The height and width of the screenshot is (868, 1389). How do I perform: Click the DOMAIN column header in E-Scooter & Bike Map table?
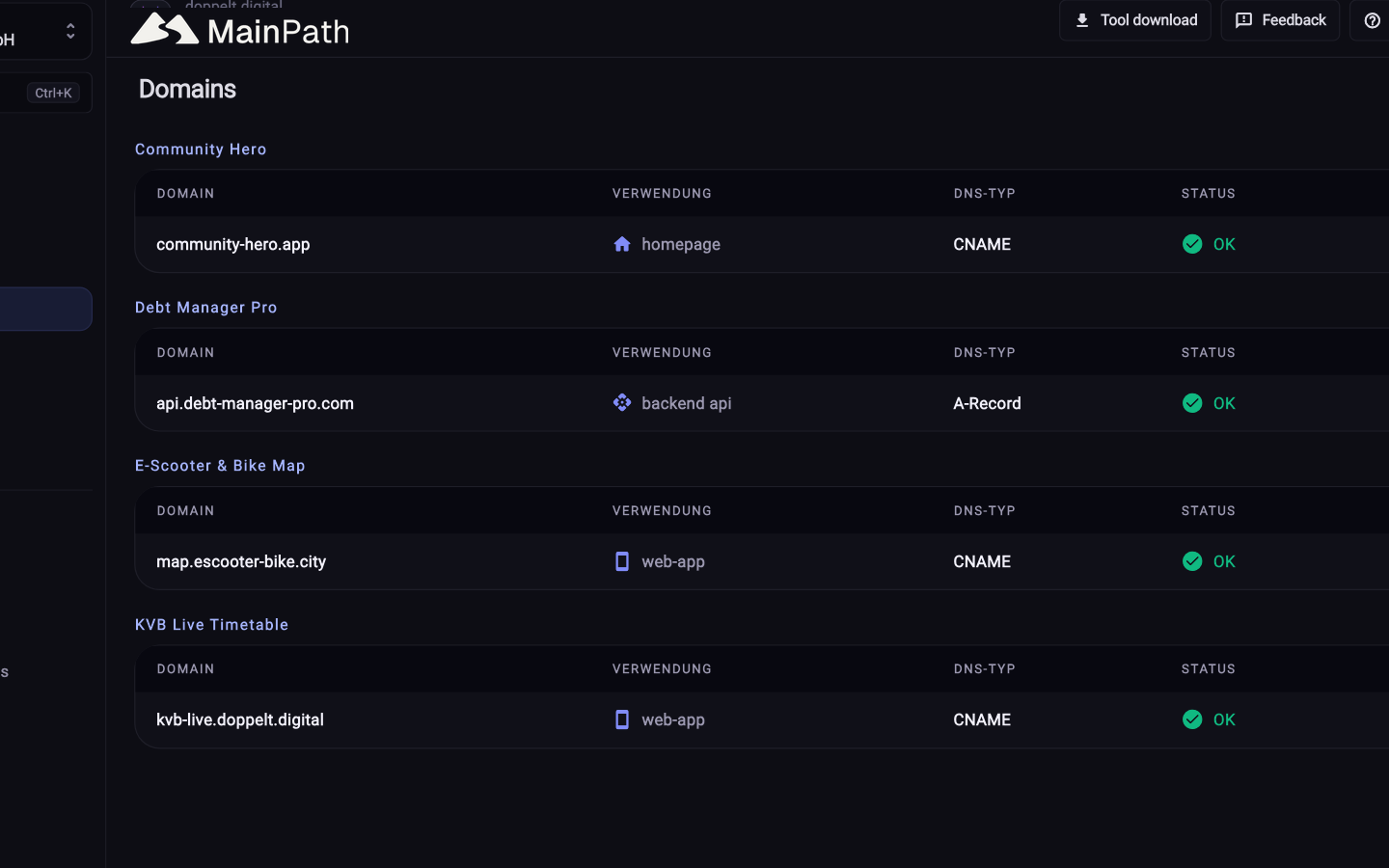(186, 511)
